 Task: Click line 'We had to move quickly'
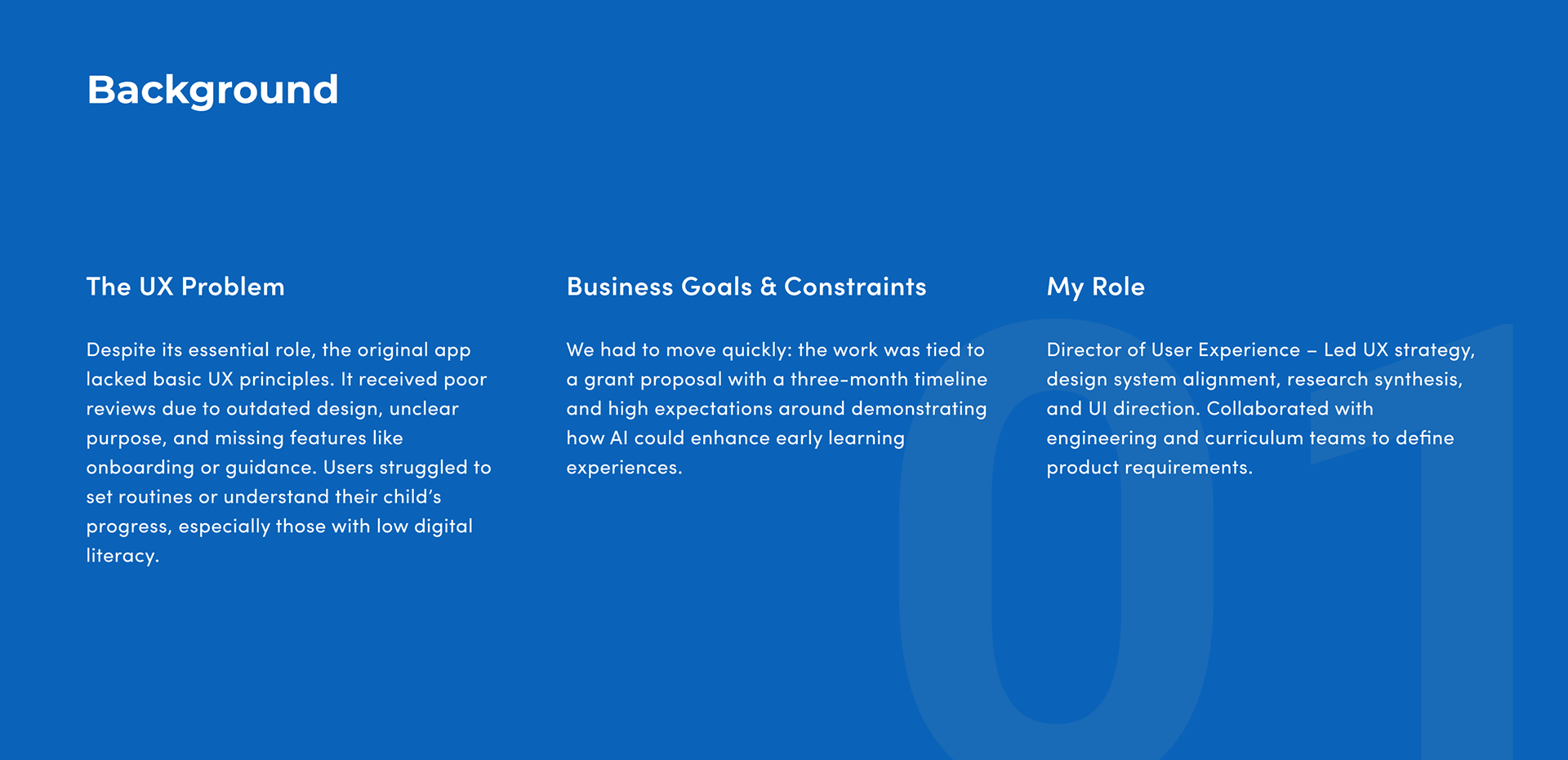point(775,350)
